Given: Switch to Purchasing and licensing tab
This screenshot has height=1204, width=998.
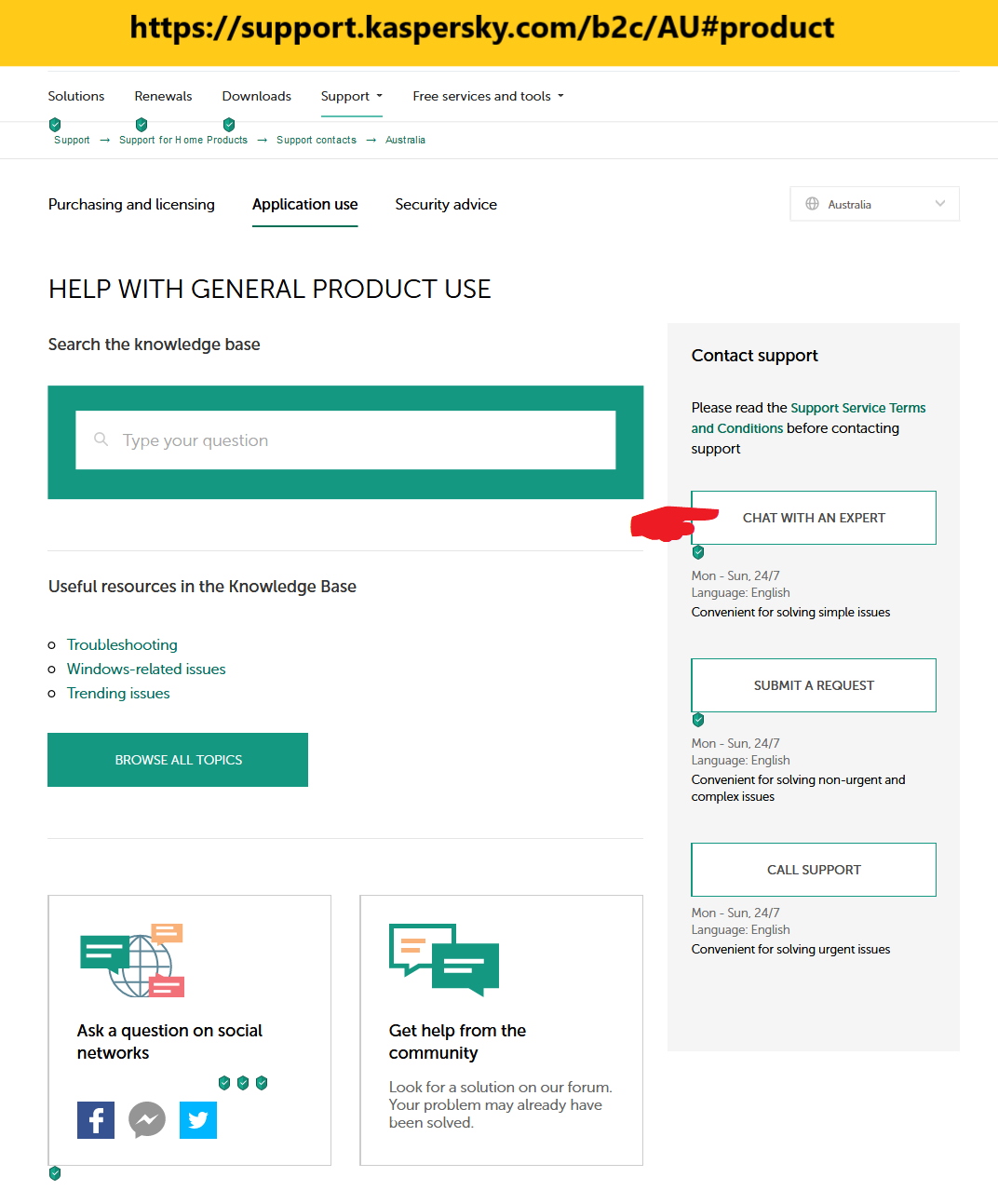Looking at the screenshot, I should (131, 204).
